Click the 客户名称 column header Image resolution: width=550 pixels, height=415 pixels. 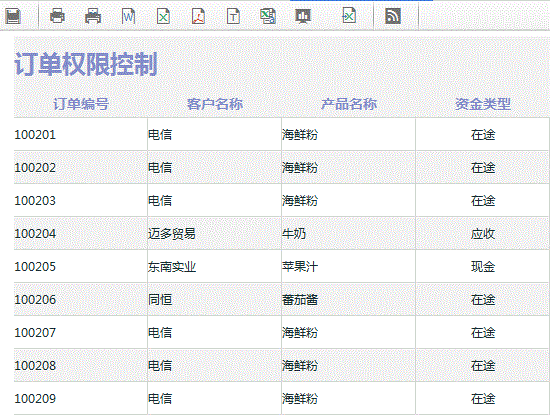(215, 104)
